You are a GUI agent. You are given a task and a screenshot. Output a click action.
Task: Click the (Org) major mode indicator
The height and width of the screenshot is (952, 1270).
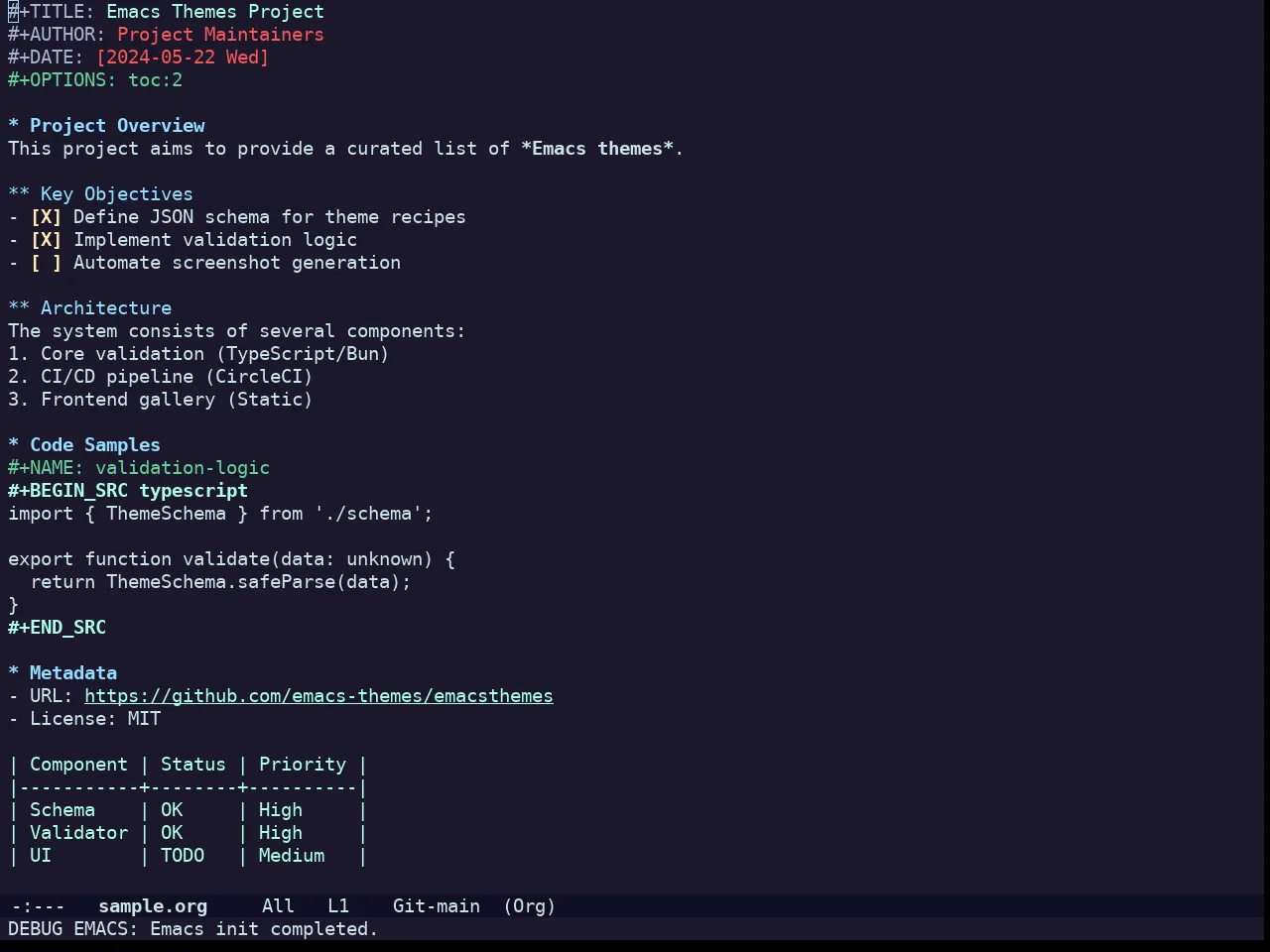529,906
